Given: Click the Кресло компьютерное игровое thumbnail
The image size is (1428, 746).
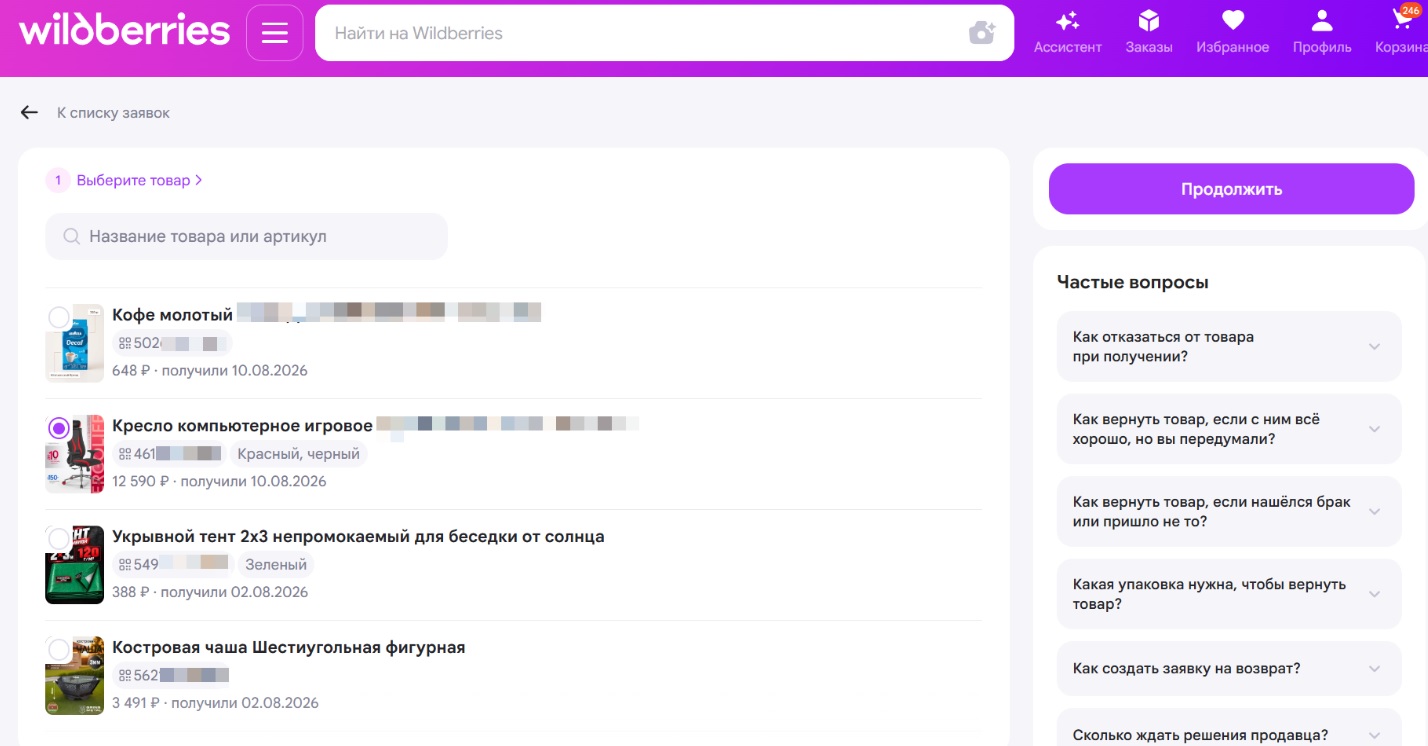Looking at the screenshot, I should click(74, 454).
